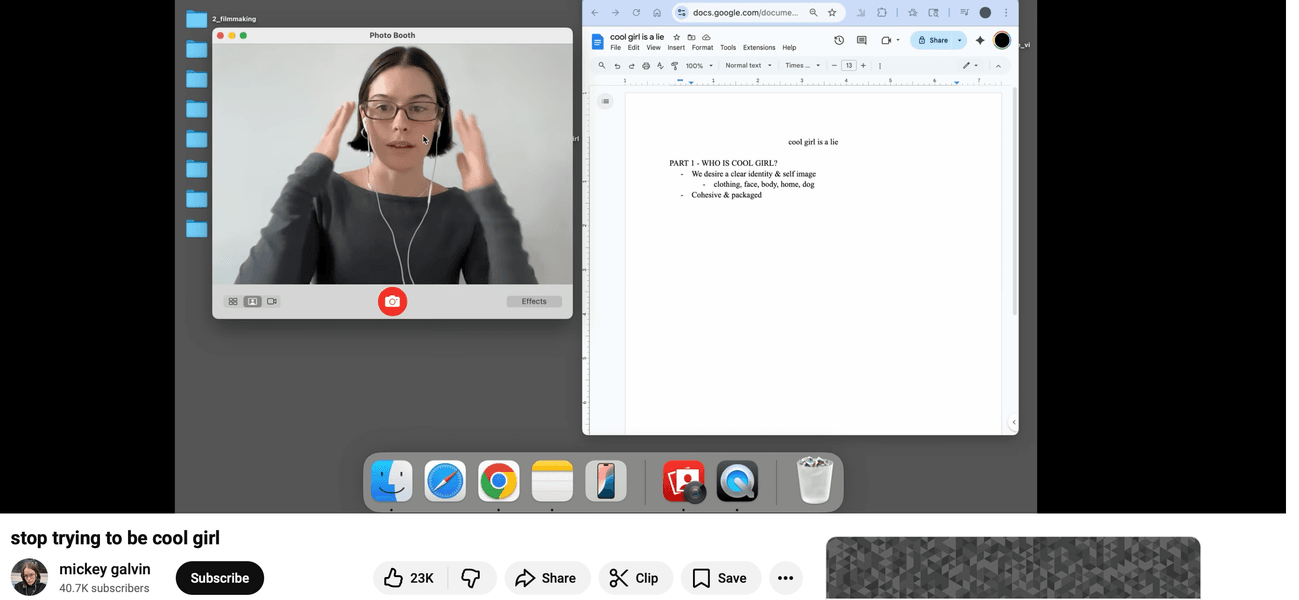The image size is (1299, 600).
Task: Expand the 100% zoom dropdown
Action: click(698, 66)
